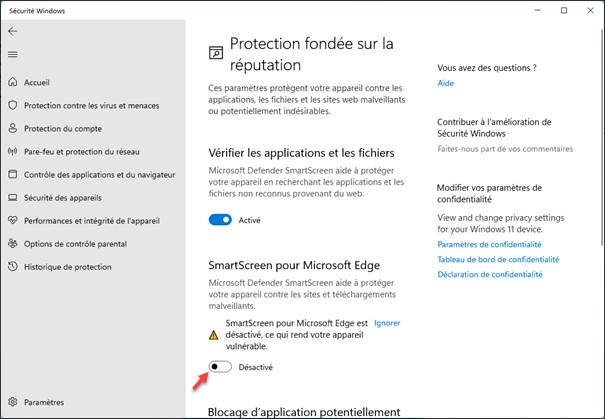
Task: Open Tableau de bord de confidentialité
Action: [497, 259]
